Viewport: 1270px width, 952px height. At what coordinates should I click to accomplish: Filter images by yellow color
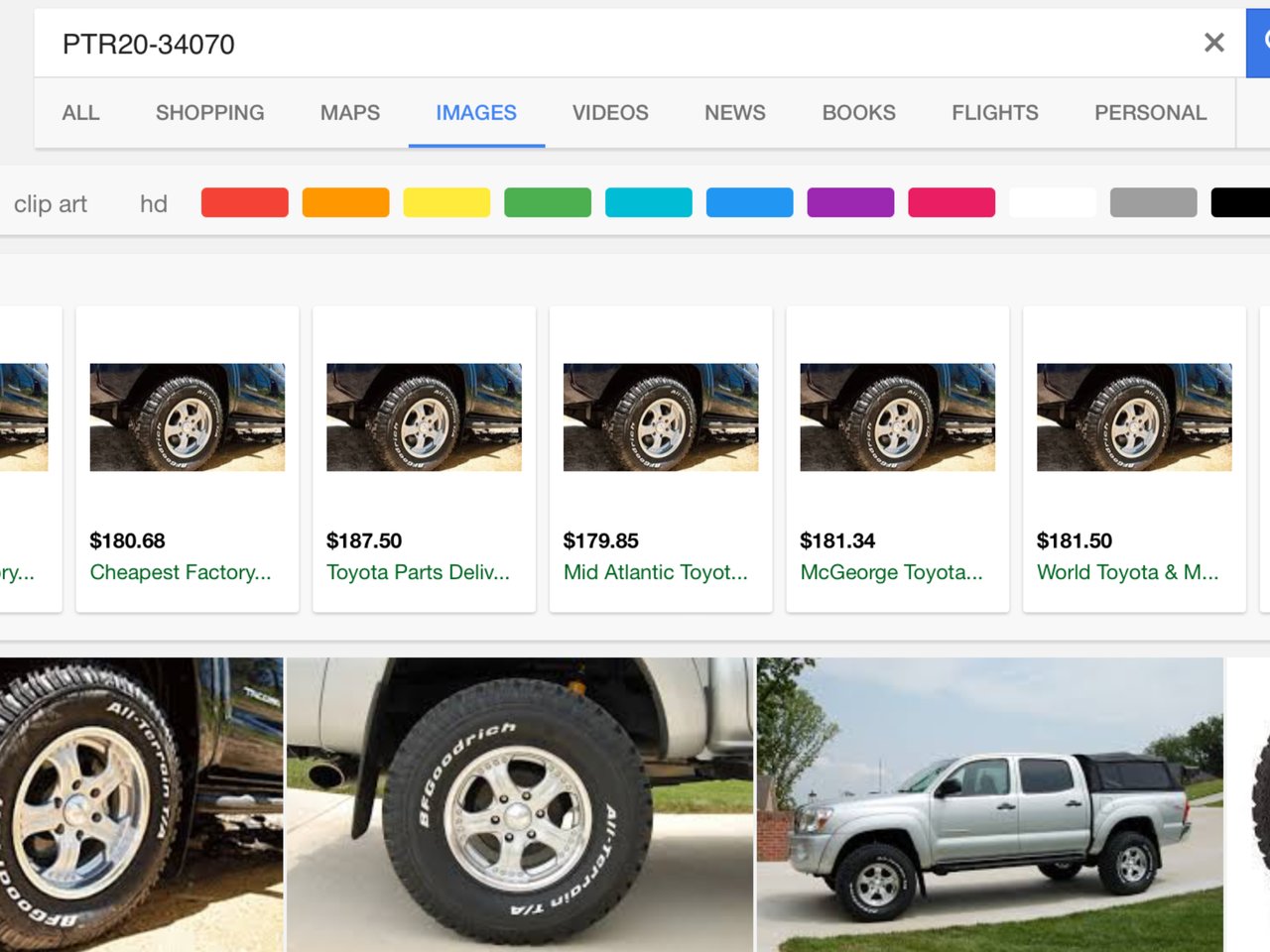point(446,202)
